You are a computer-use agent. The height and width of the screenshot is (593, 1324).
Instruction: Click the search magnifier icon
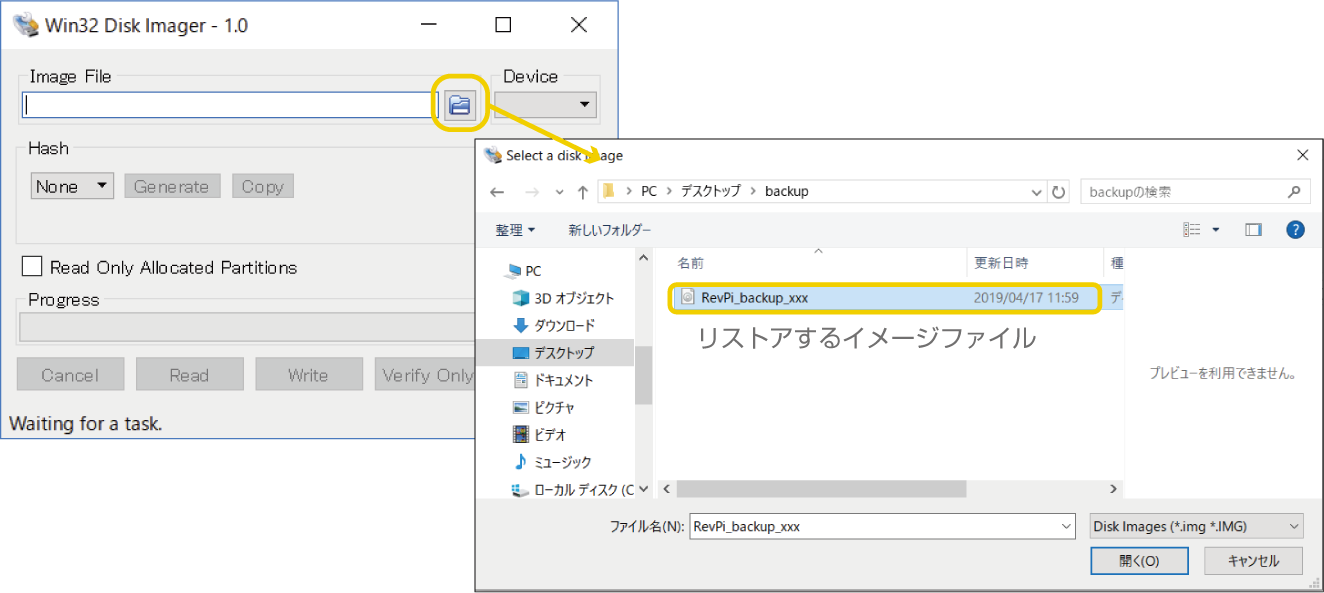(1294, 191)
